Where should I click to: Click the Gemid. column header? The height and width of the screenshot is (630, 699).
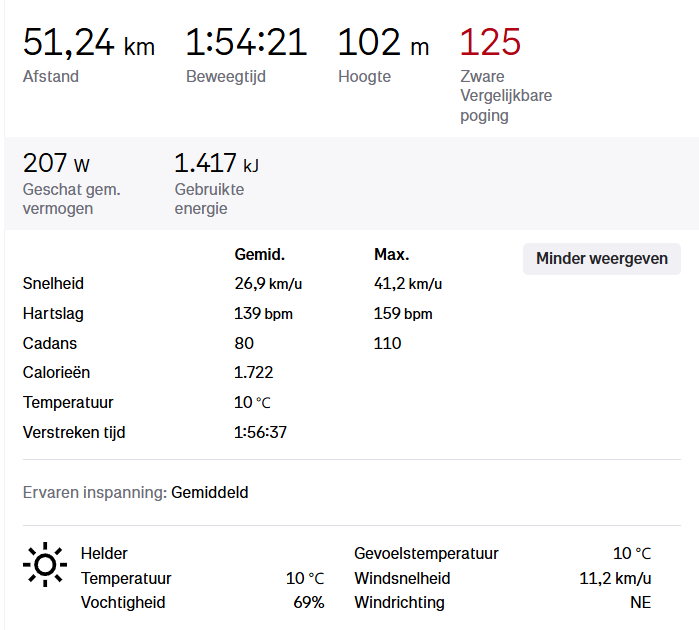[x=259, y=254]
